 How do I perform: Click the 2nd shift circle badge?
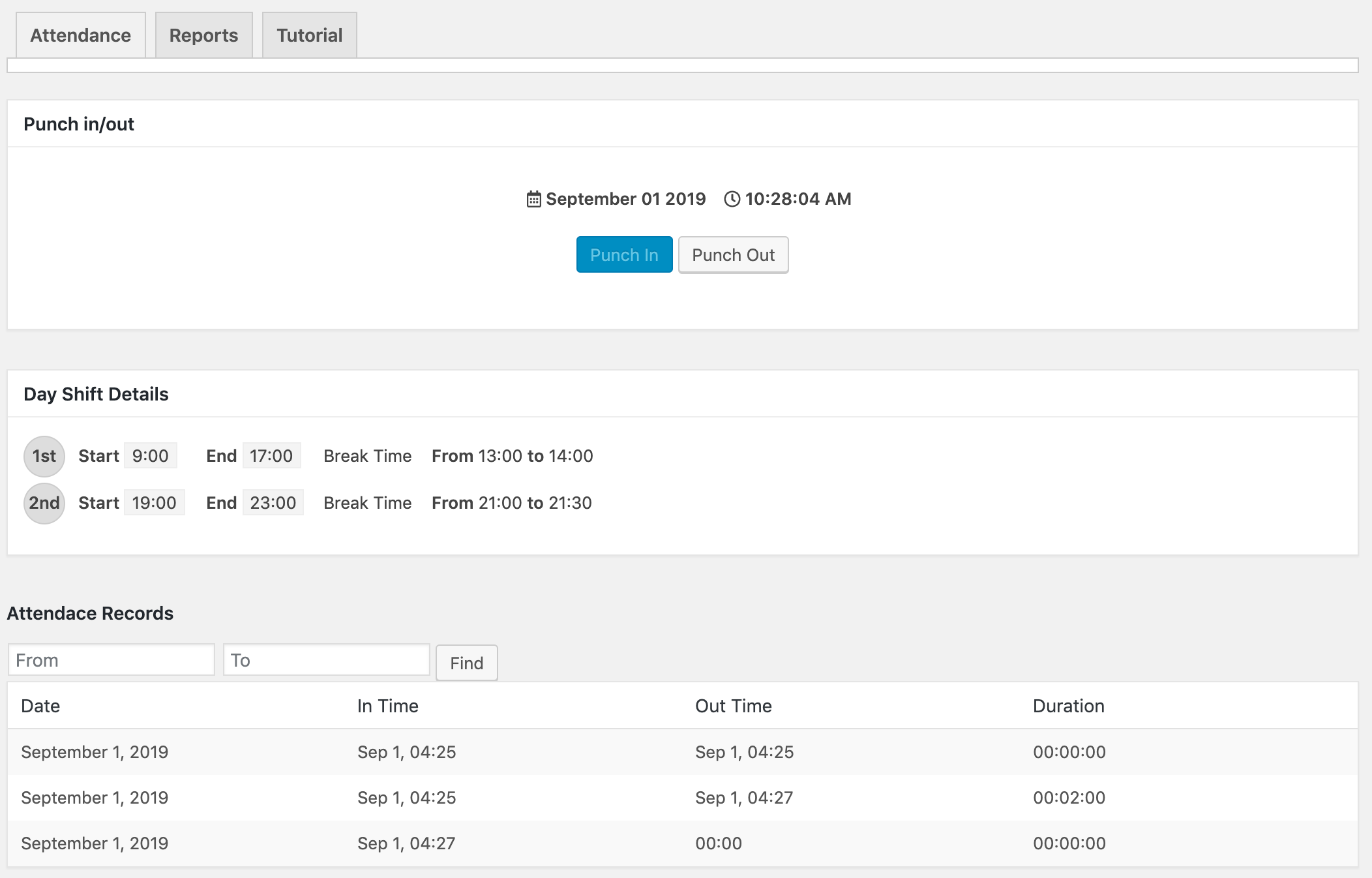[x=44, y=503]
